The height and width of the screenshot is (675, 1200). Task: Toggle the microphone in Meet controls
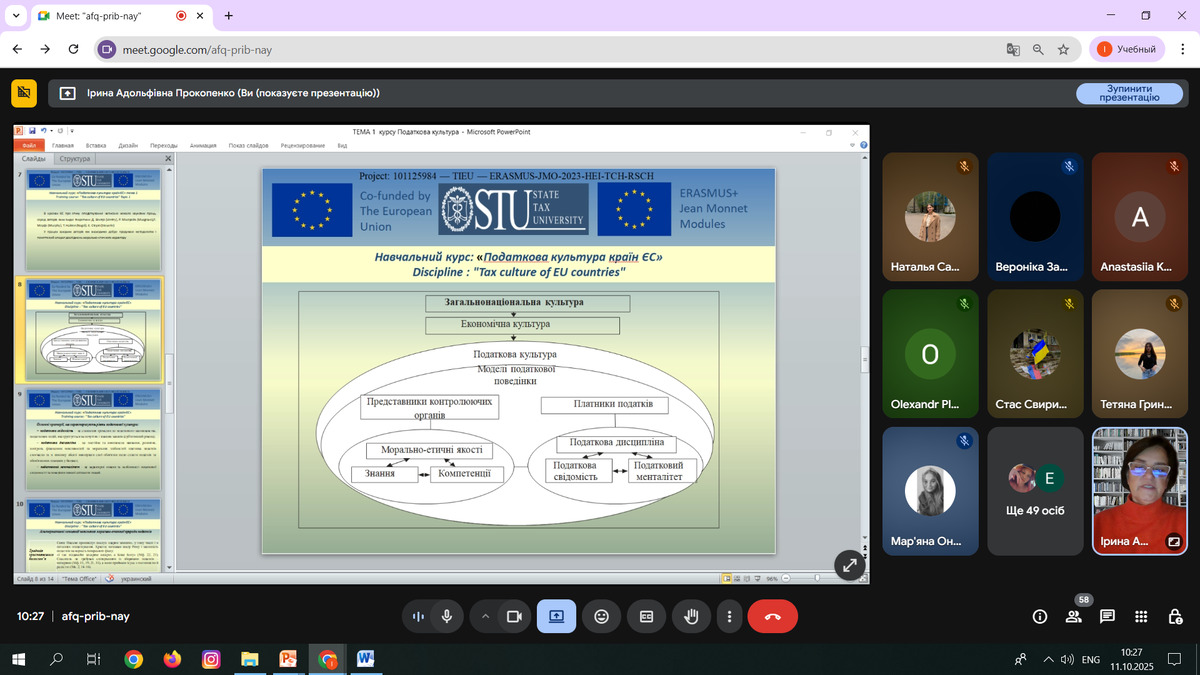(446, 617)
